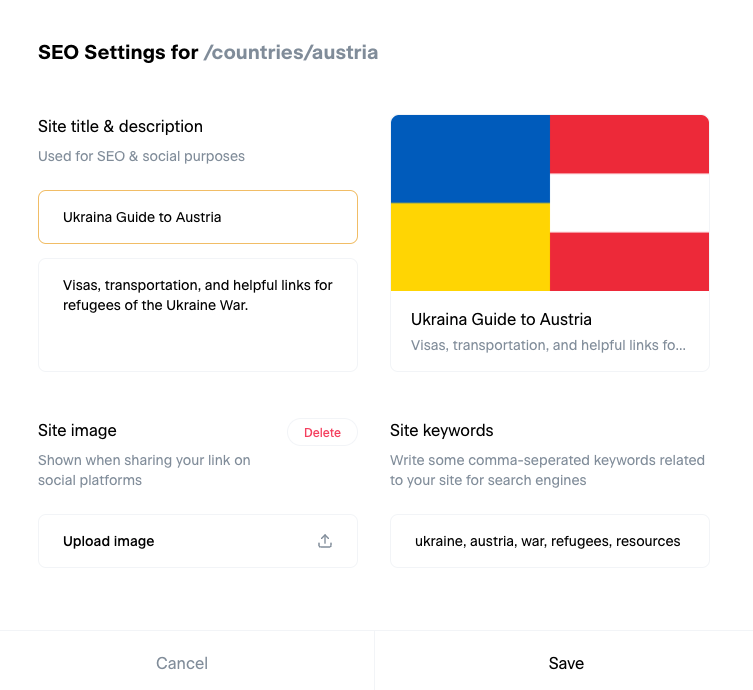This screenshot has width=753, height=690.
Task: Click the "Site keywords" heading
Action: [441, 430]
